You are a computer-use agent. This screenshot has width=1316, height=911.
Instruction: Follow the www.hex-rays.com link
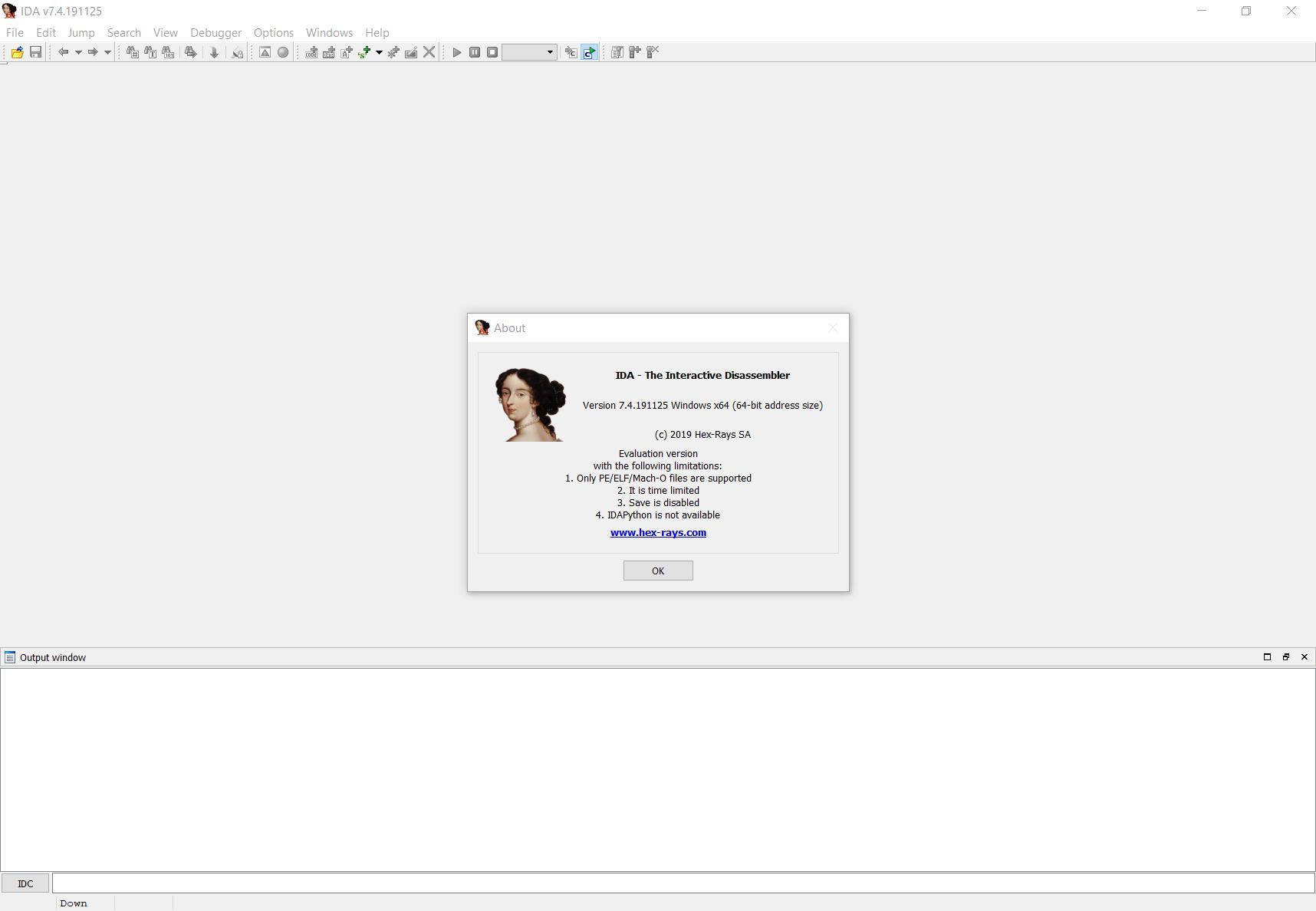658,532
